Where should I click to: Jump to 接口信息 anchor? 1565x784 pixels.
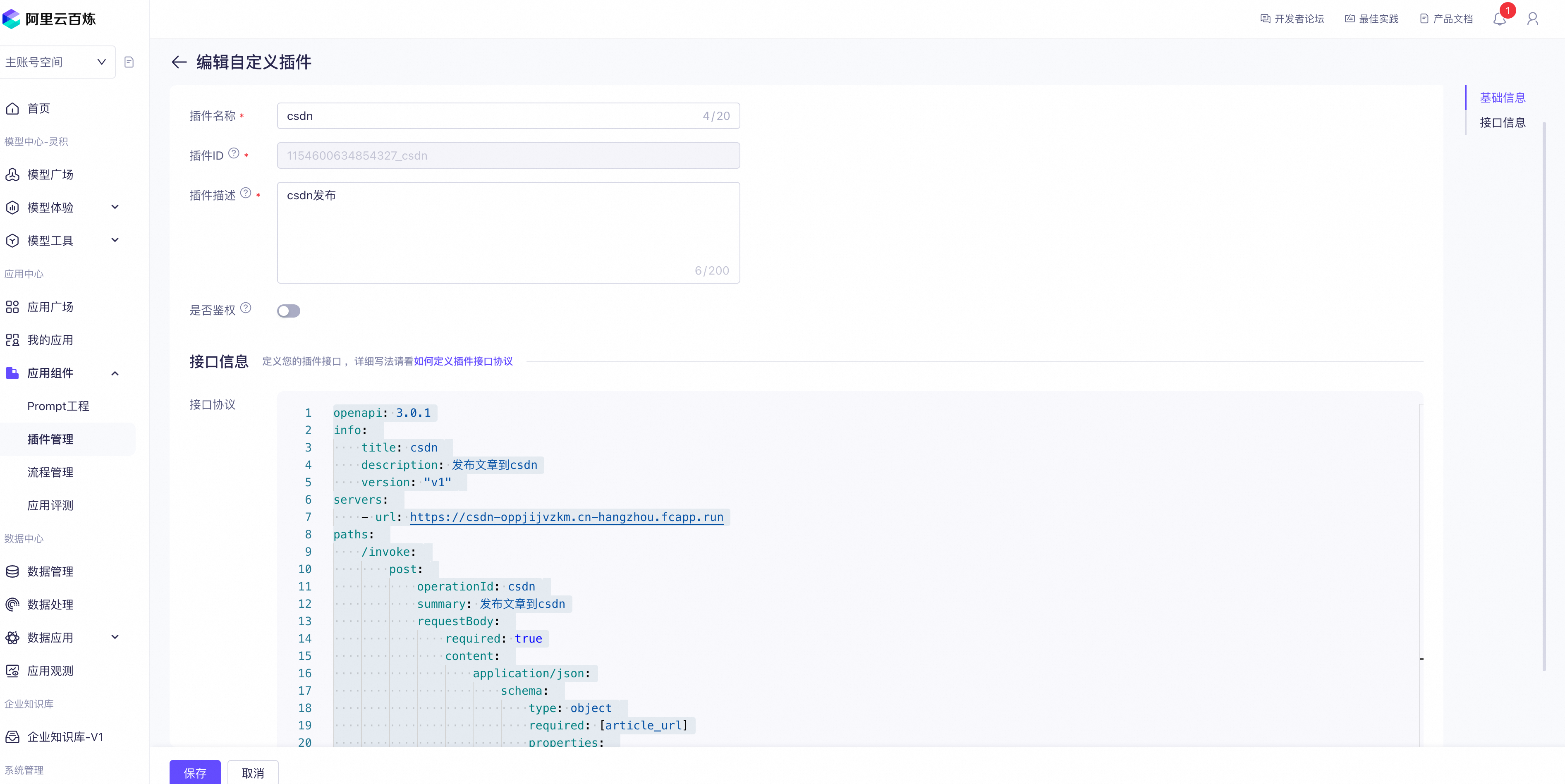click(1503, 123)
